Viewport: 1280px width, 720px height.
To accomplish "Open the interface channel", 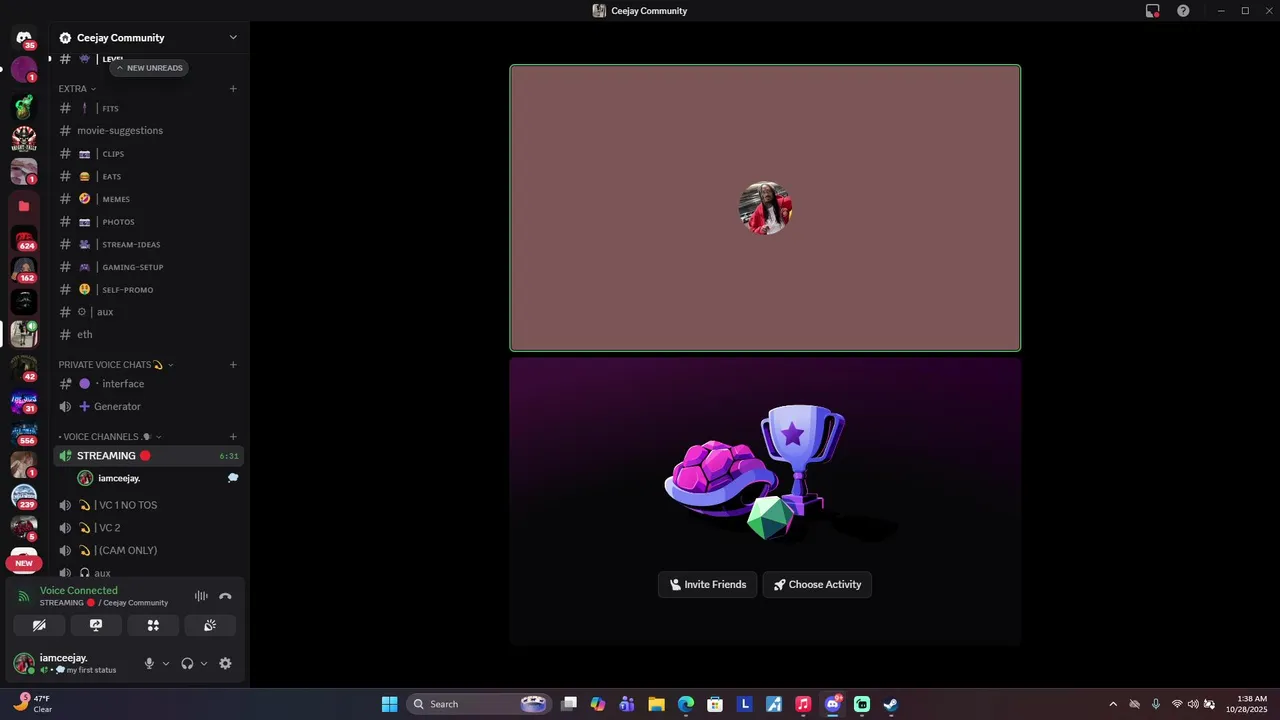I will pyautogui.click(x=148, y=384).
